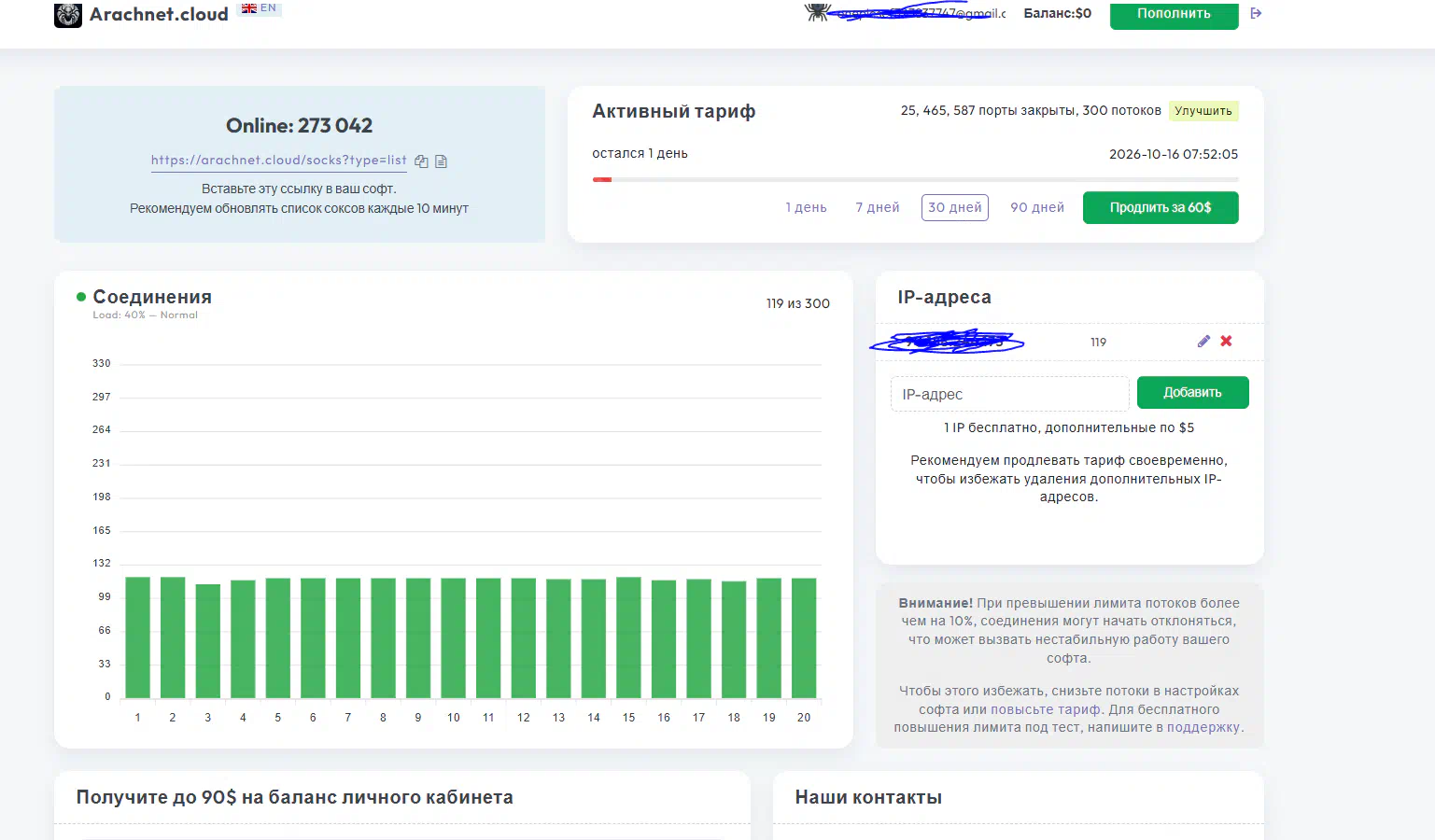Click the Соединения heading
The height and width of the screenshot is (840, 1435).
pos(152,297)
